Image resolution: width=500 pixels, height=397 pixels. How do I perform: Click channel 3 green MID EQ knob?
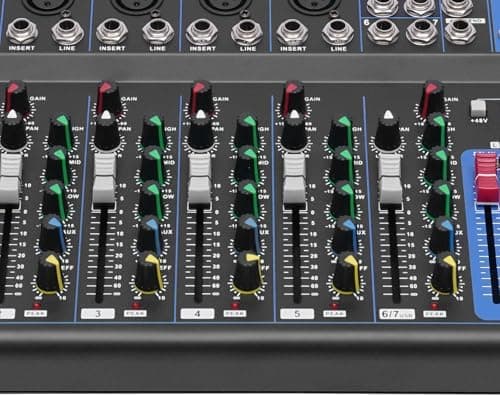point(152,166)
